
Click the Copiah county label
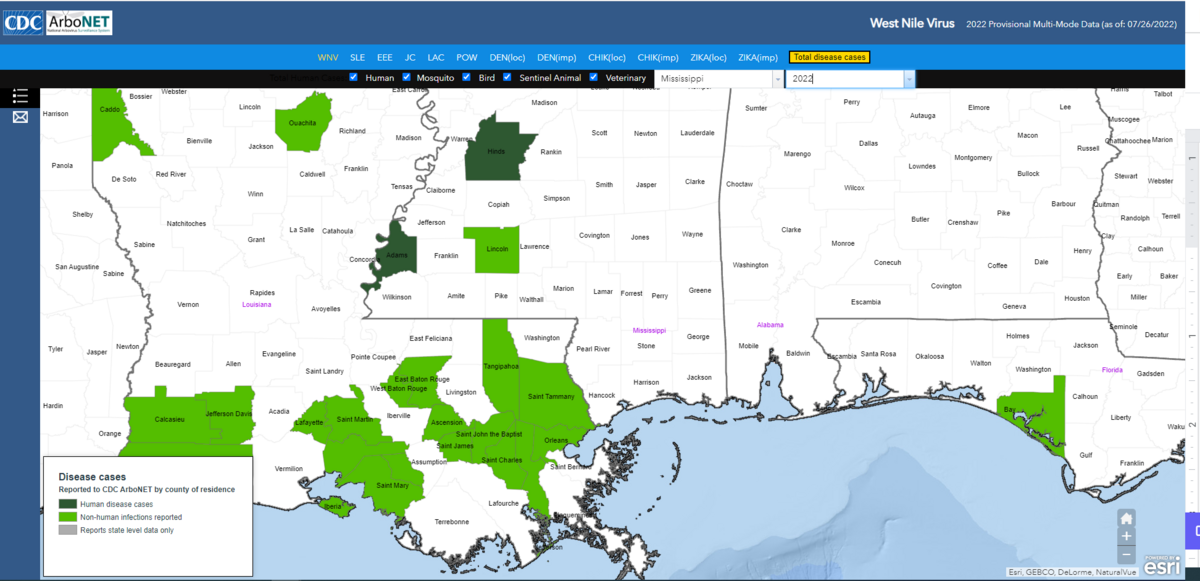coord(498,204)
